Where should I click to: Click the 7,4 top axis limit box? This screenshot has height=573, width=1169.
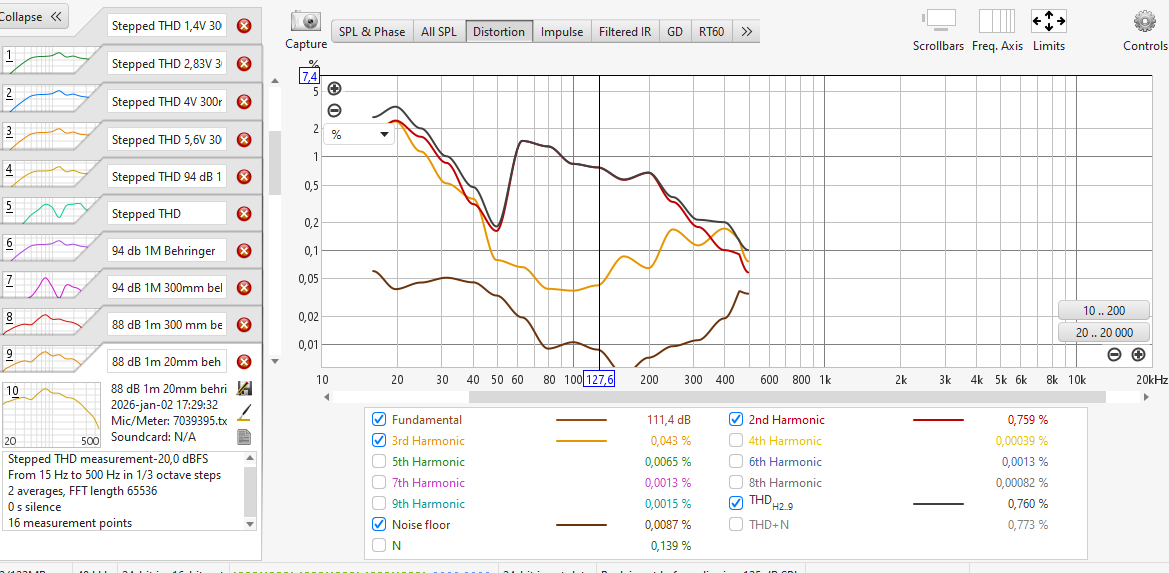pos(309,76)
